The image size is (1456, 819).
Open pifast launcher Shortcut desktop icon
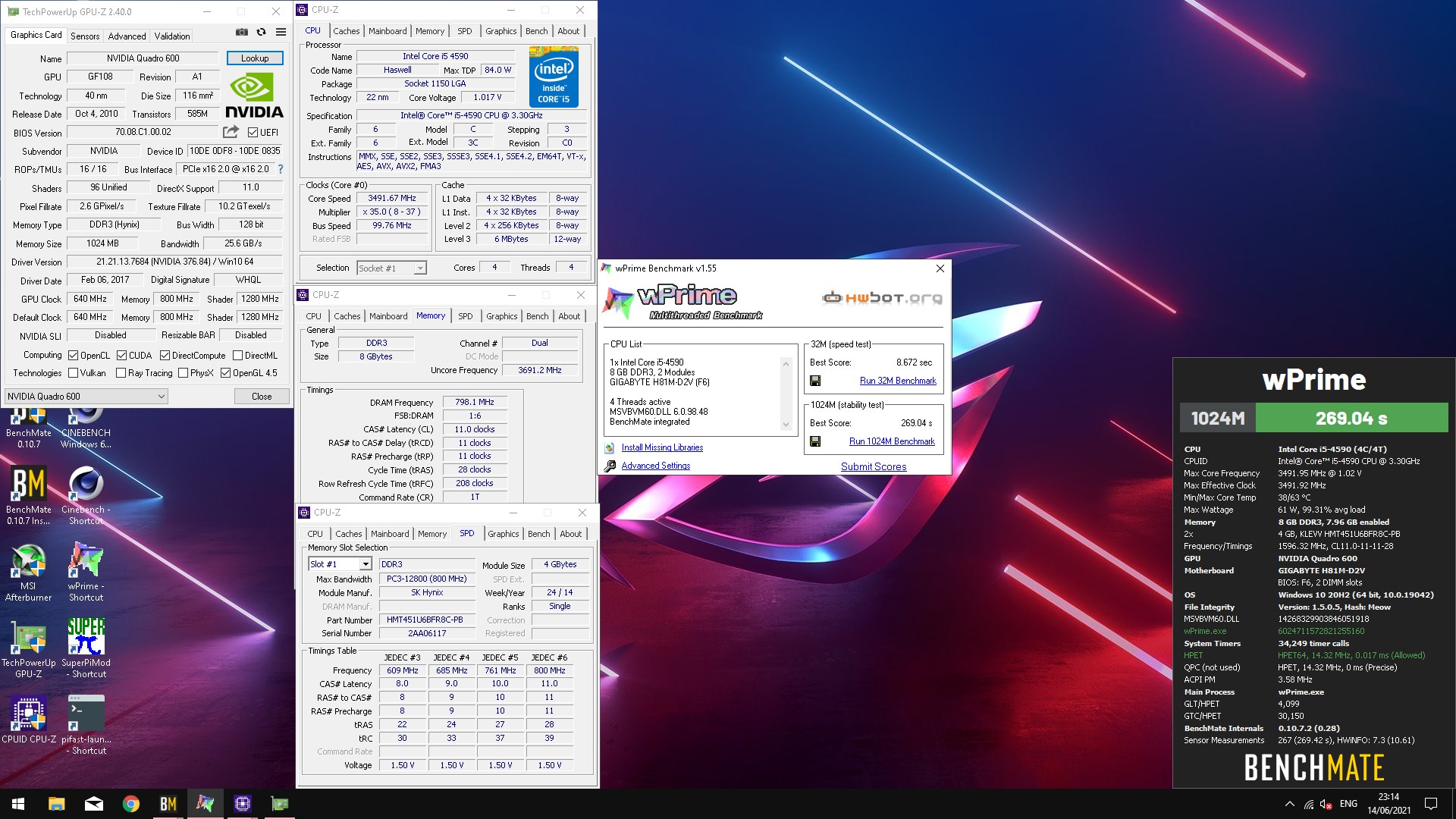[86, 725]
